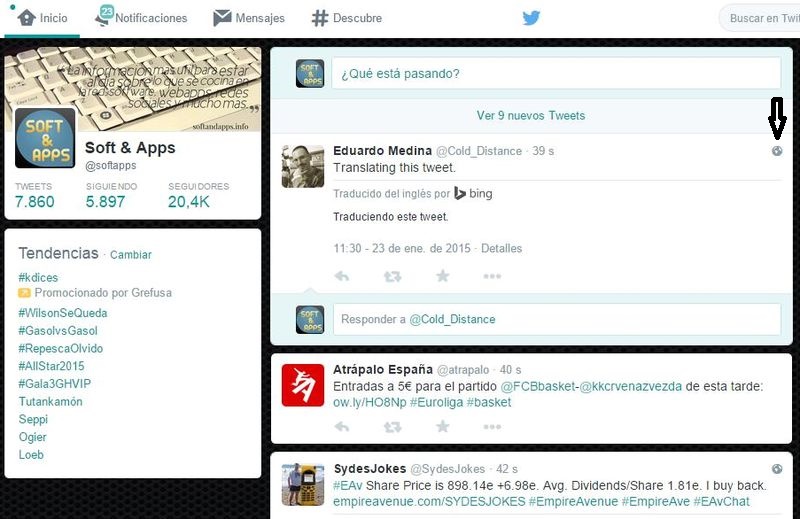Open Eduardo Medina's name link
This screenshot has width=800, height=519.
(382, 151)
